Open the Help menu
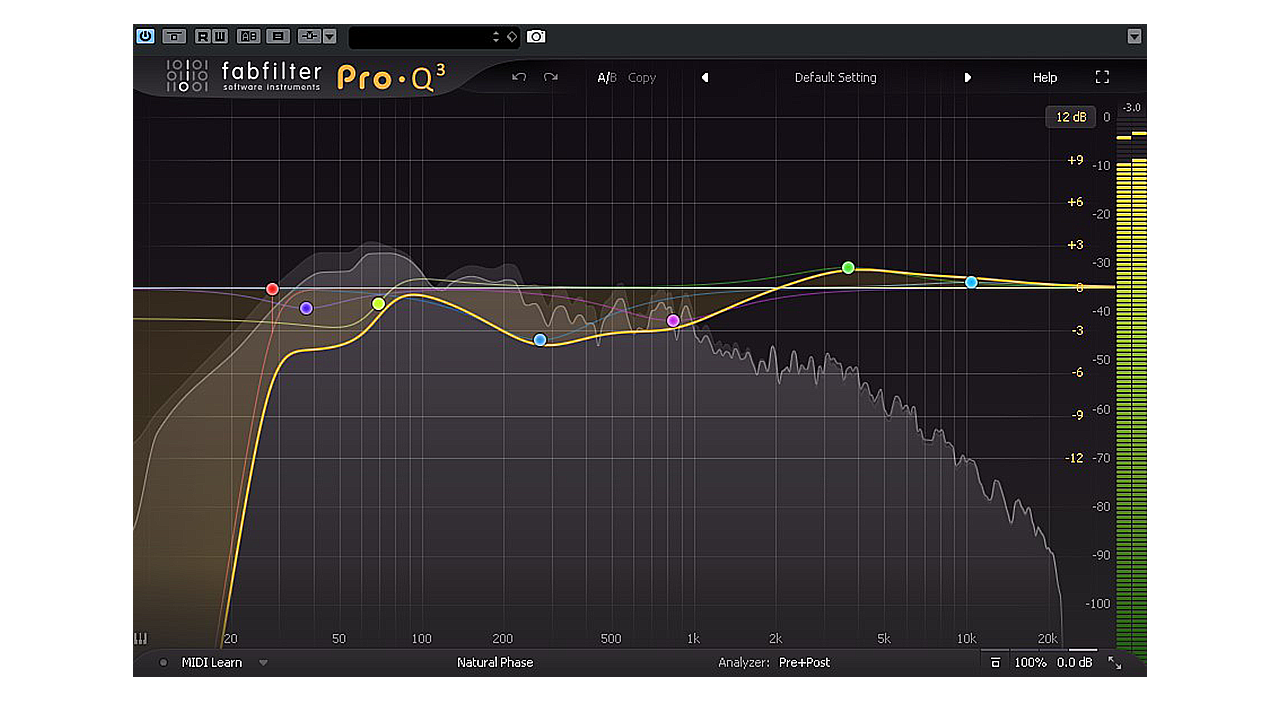1280x720 pixels. point(1045,77)
